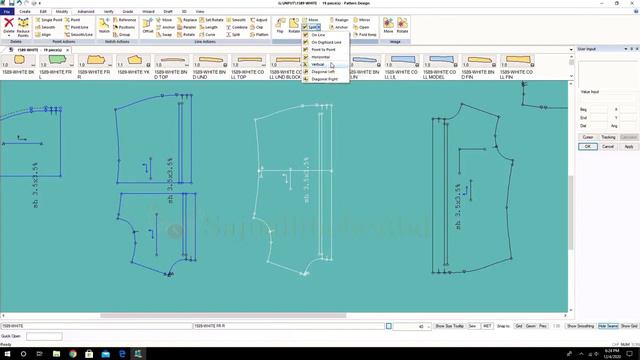Viewport: 640px width, 360px height.
Task: Select the 1589-WHITE COLL MODEL piece thumbnail
Action: [440, 66]
